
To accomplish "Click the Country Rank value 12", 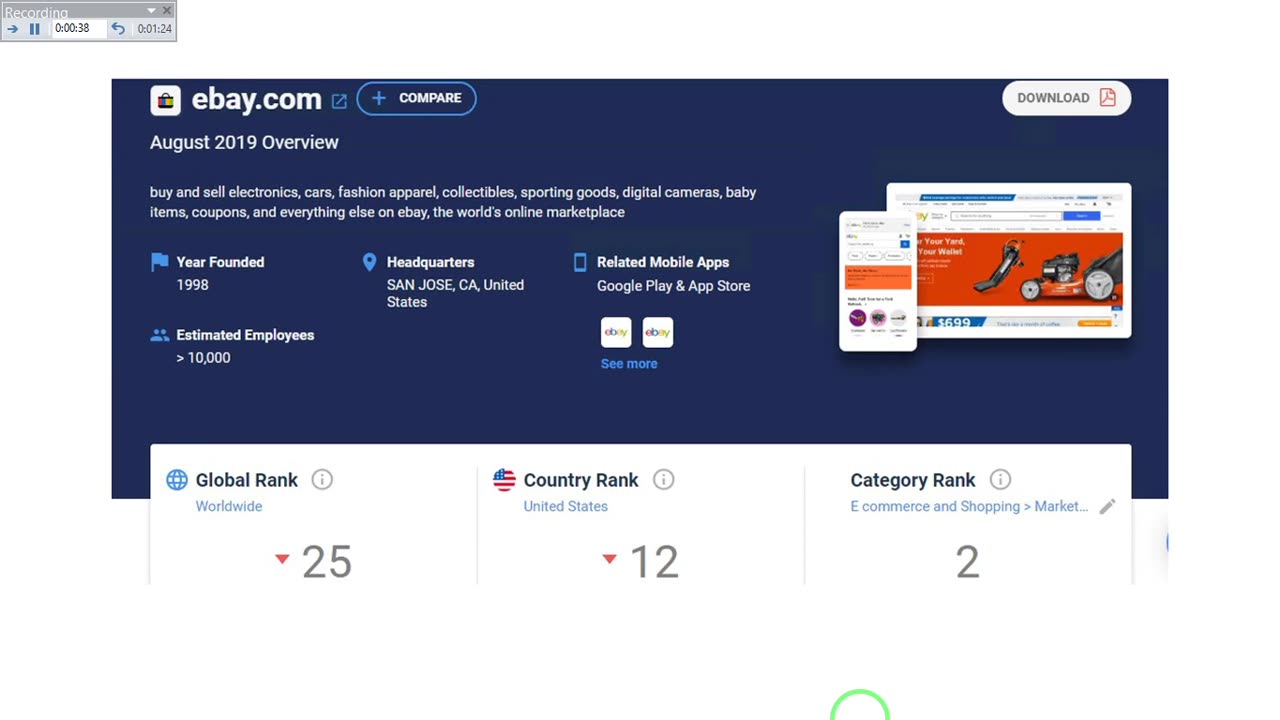I will pos(655,562).
